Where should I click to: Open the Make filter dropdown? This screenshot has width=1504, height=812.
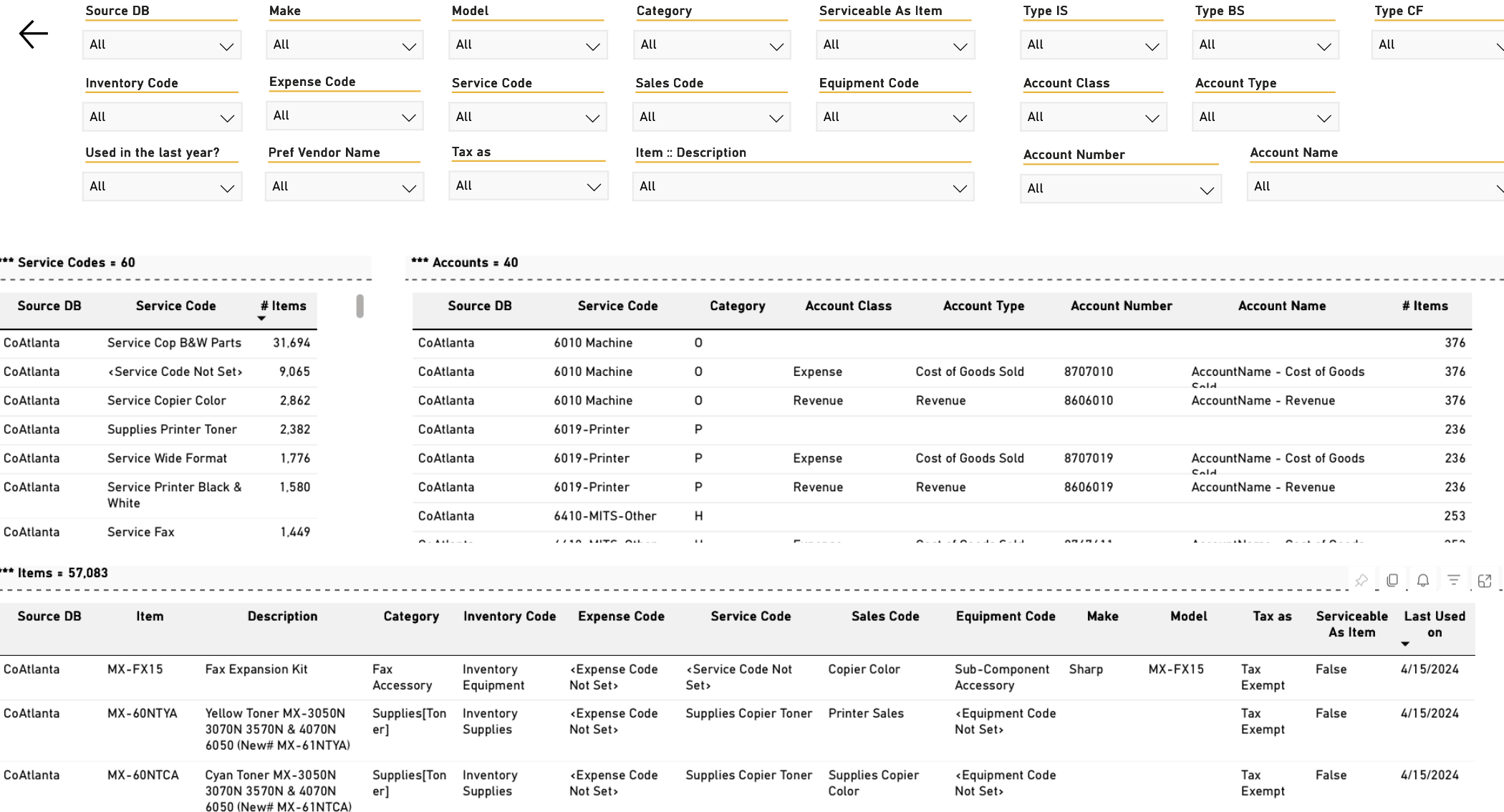click(x=344, y=45)
